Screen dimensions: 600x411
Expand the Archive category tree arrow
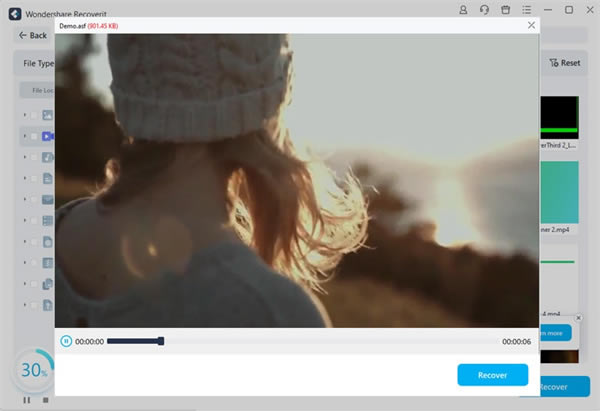pos(25,263)
